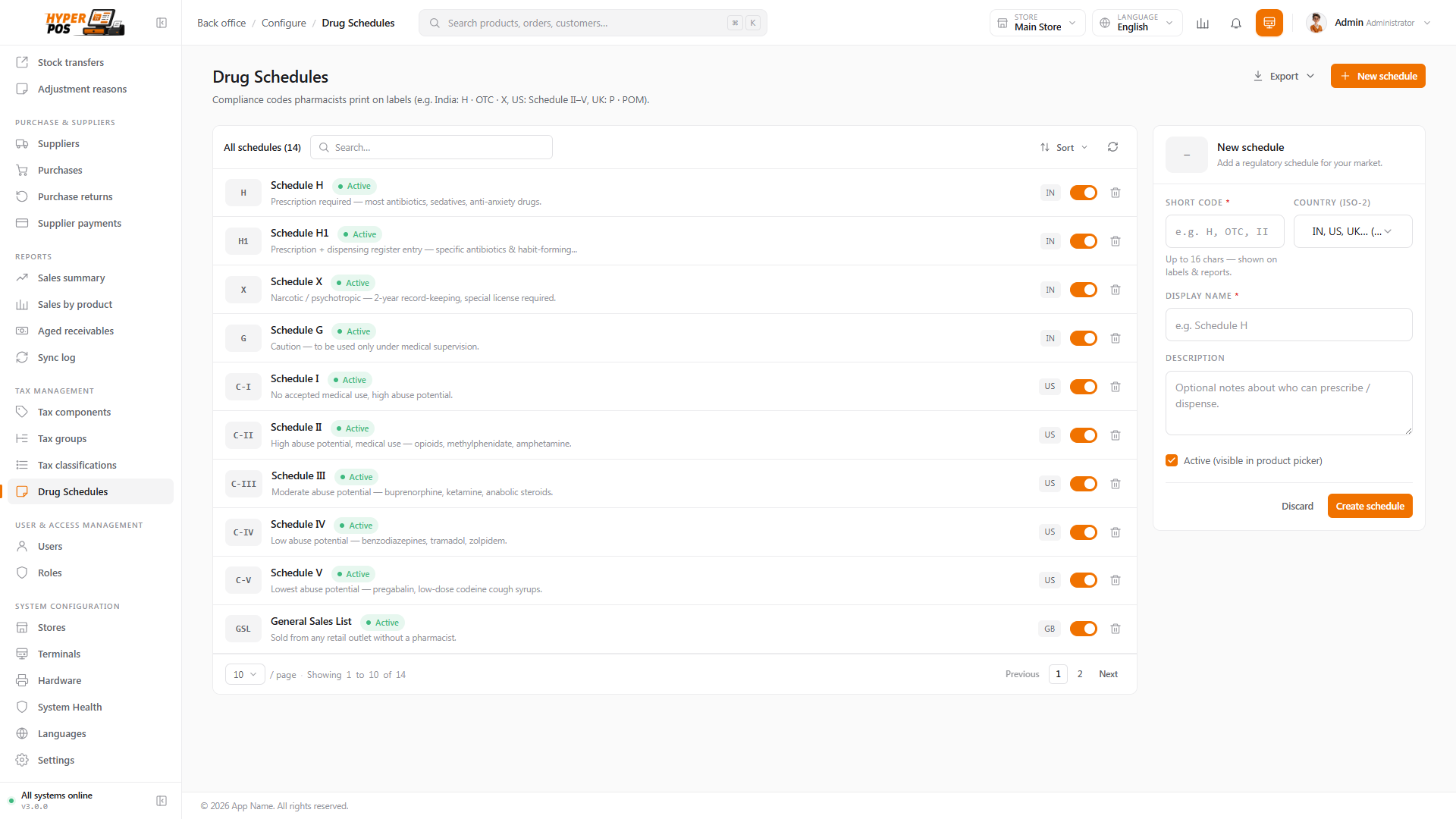Open the Language dropdown
The width and height of the screenshot is (1456, 819).
[x=1137, y=23]
